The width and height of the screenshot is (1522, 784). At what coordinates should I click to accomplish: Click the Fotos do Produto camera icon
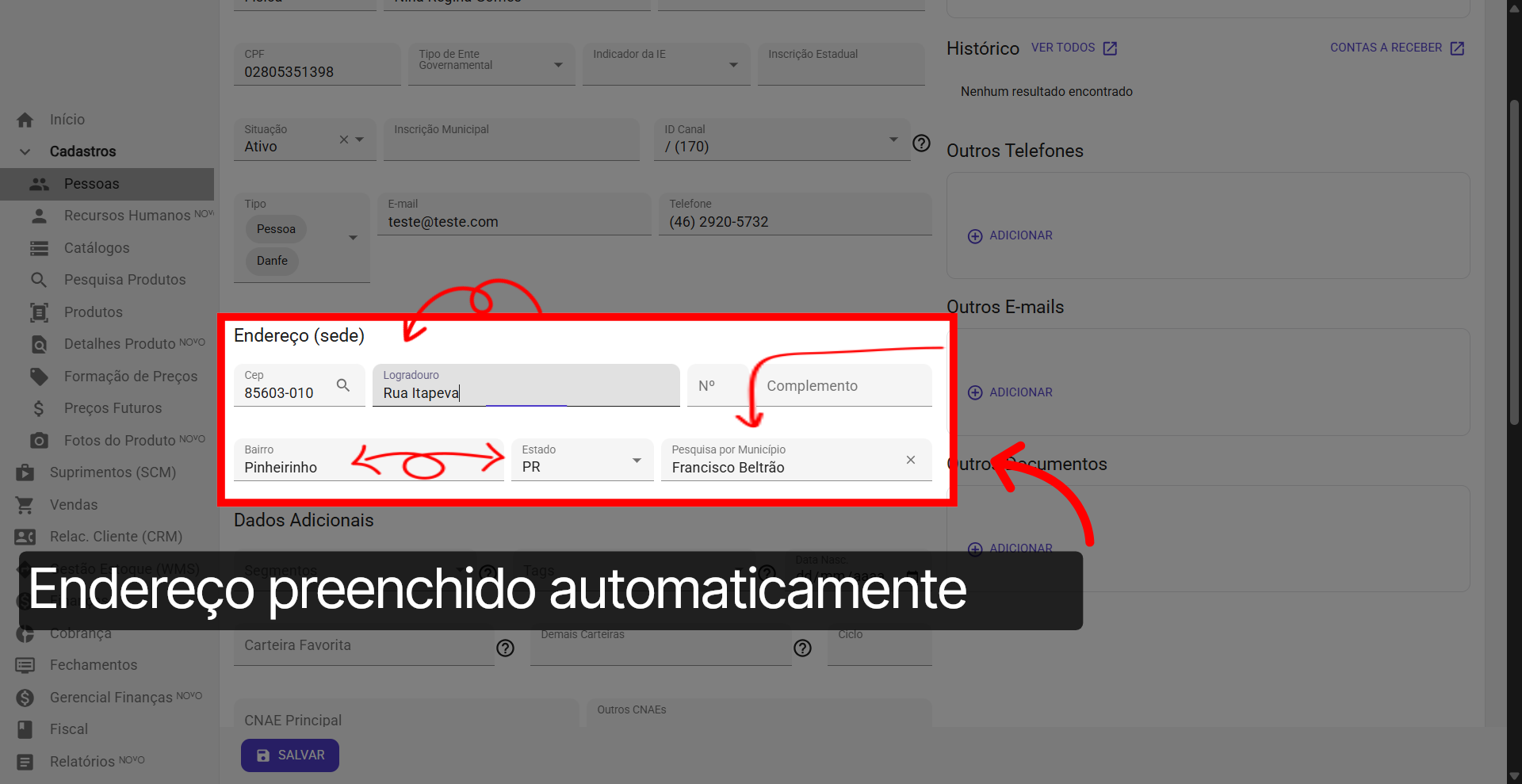click(38, 440)
